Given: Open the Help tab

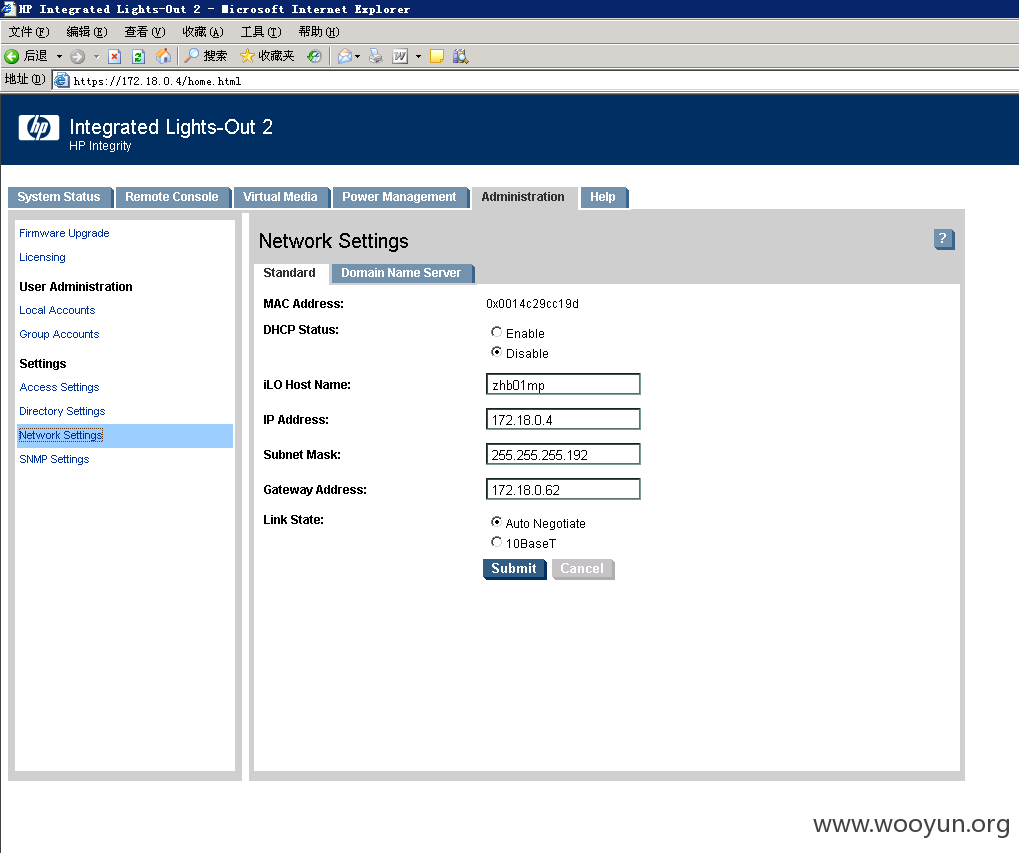Looking at the screenshot, I should click(x=602, y=197).
